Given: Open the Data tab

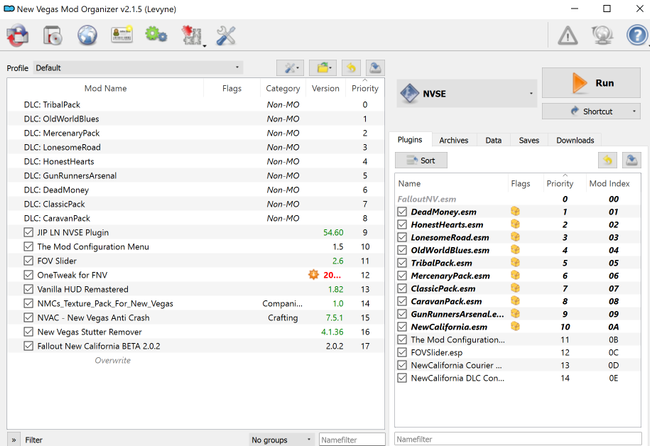Looking at the screenshot, I should pyautogui.click(x=493, y=140).
